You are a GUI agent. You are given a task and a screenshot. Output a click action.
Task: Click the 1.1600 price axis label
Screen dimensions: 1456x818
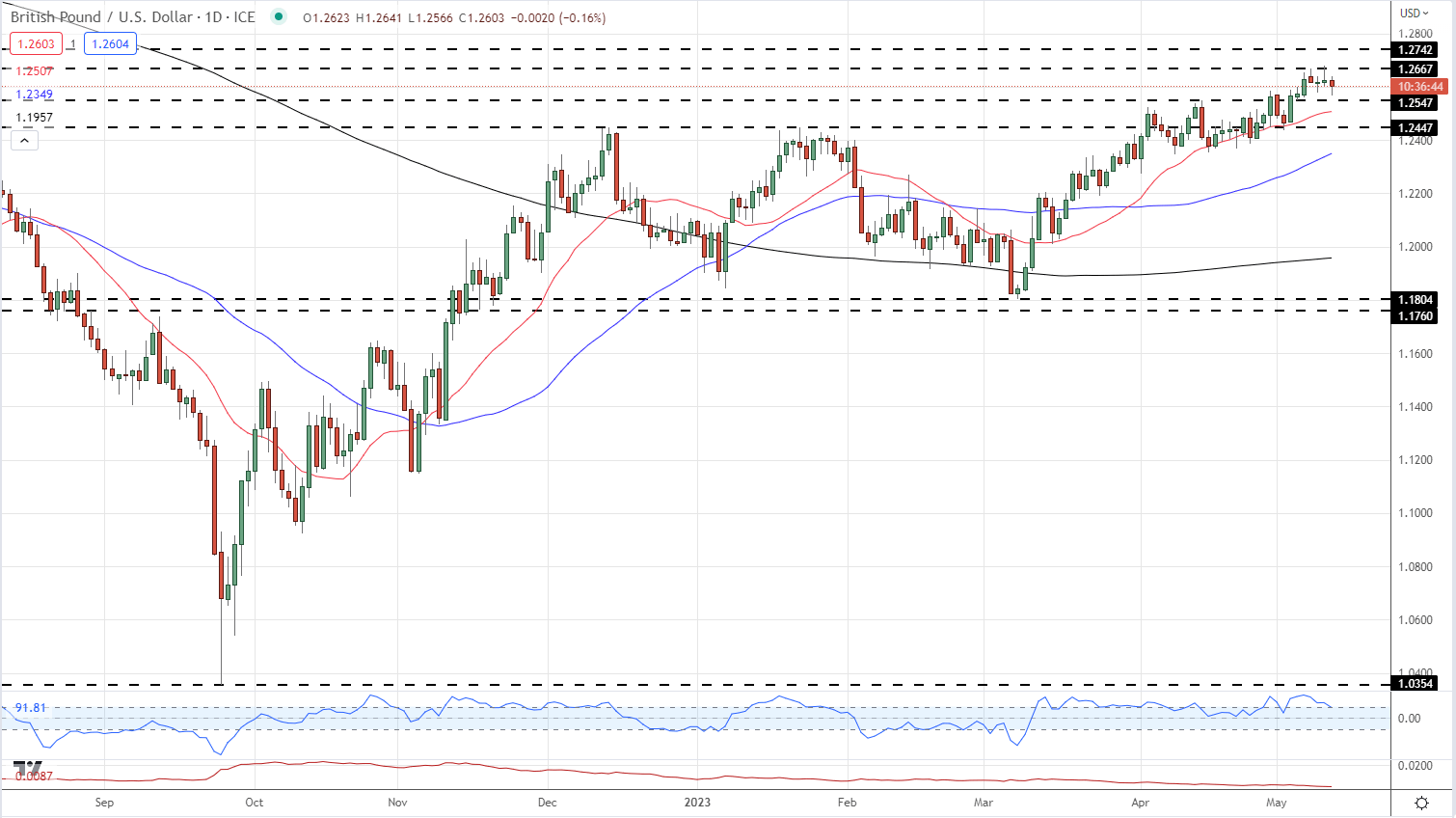pyautogui.click(x=1416, y=354)
